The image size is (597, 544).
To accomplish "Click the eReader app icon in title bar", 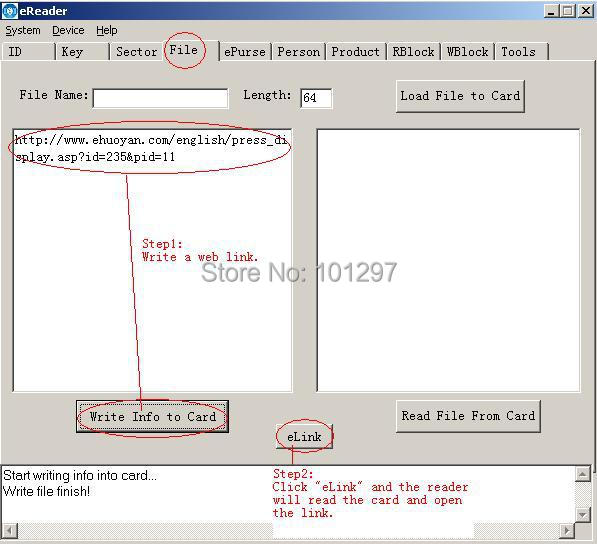I will [x=10, y=11].
